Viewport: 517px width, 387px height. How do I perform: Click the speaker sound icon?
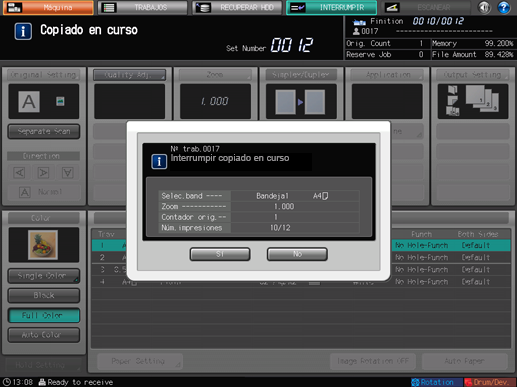tap(484, 7)
